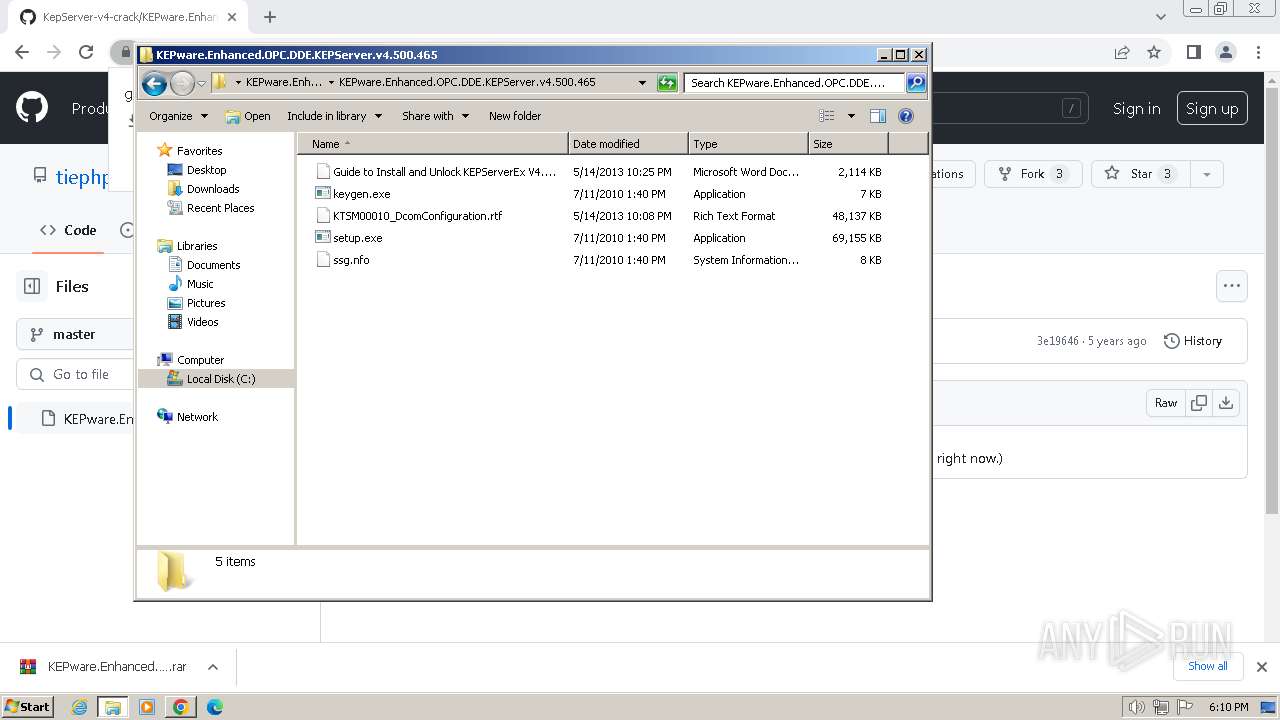Screen dimensions: 1280x720
Task: Open the Share with menu
Action: (x=435, y=116)
